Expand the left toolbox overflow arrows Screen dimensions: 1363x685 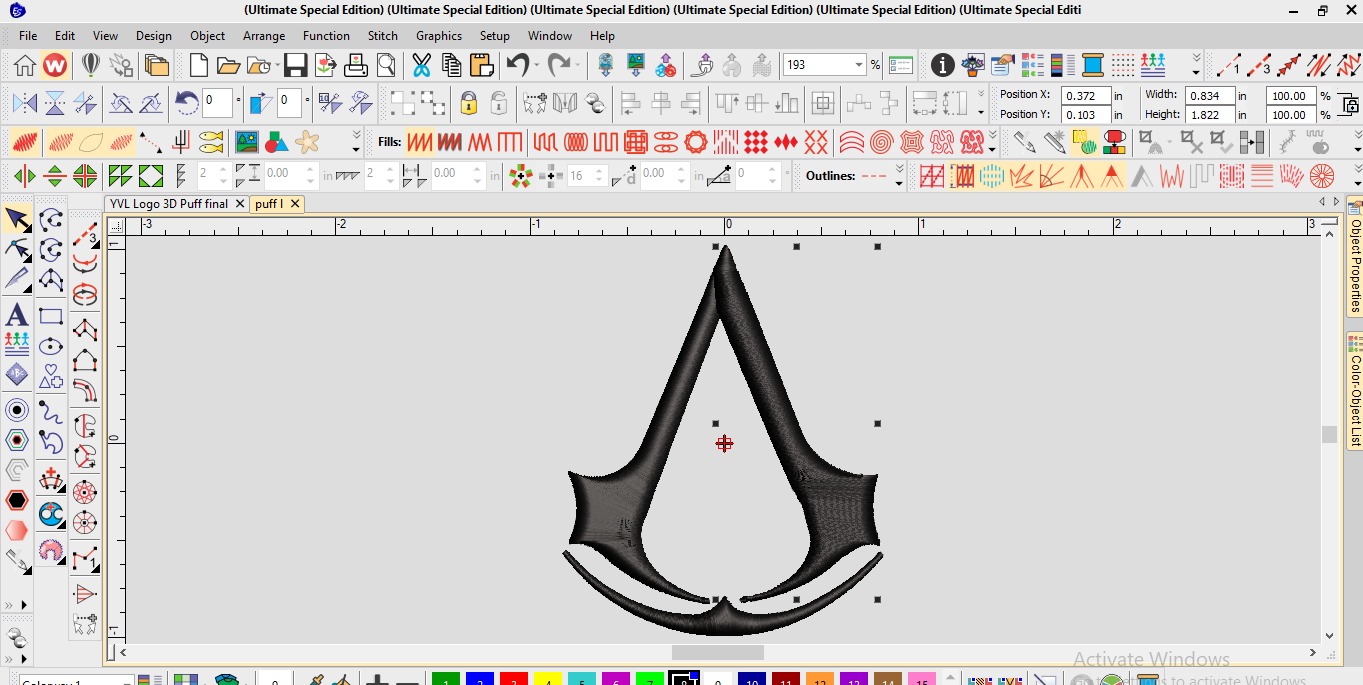tap(17, 605)
